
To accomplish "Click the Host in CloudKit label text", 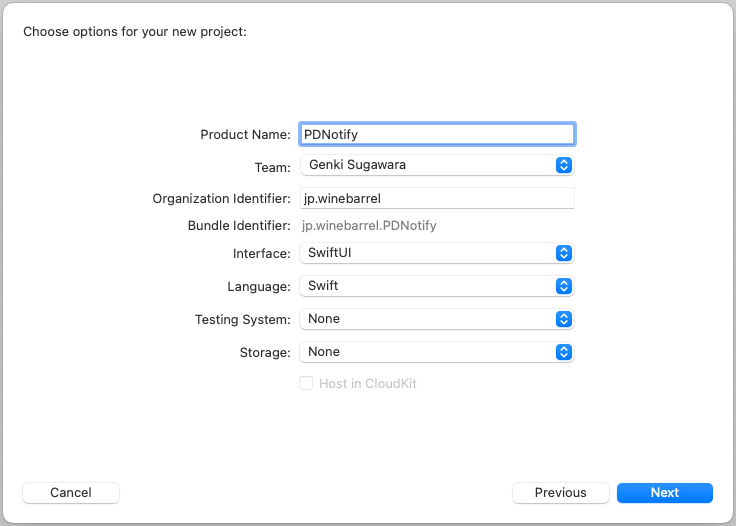I will (368, 384).
